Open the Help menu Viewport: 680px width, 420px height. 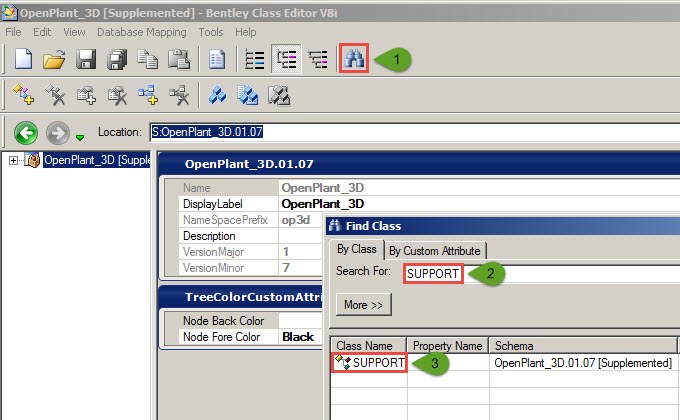(x=245, y=32)
